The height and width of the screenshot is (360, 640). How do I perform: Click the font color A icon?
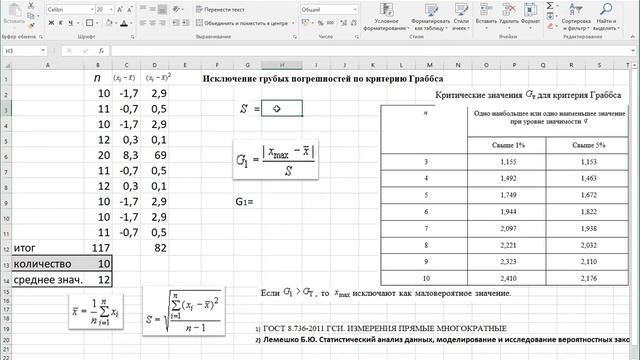click(124, 23)
